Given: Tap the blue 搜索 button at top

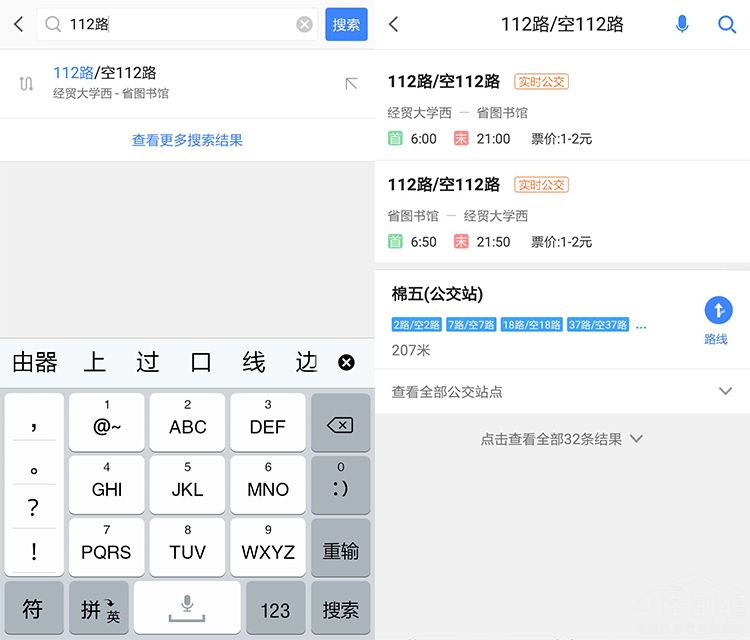Looking at the screenshot, I should 346,25.
